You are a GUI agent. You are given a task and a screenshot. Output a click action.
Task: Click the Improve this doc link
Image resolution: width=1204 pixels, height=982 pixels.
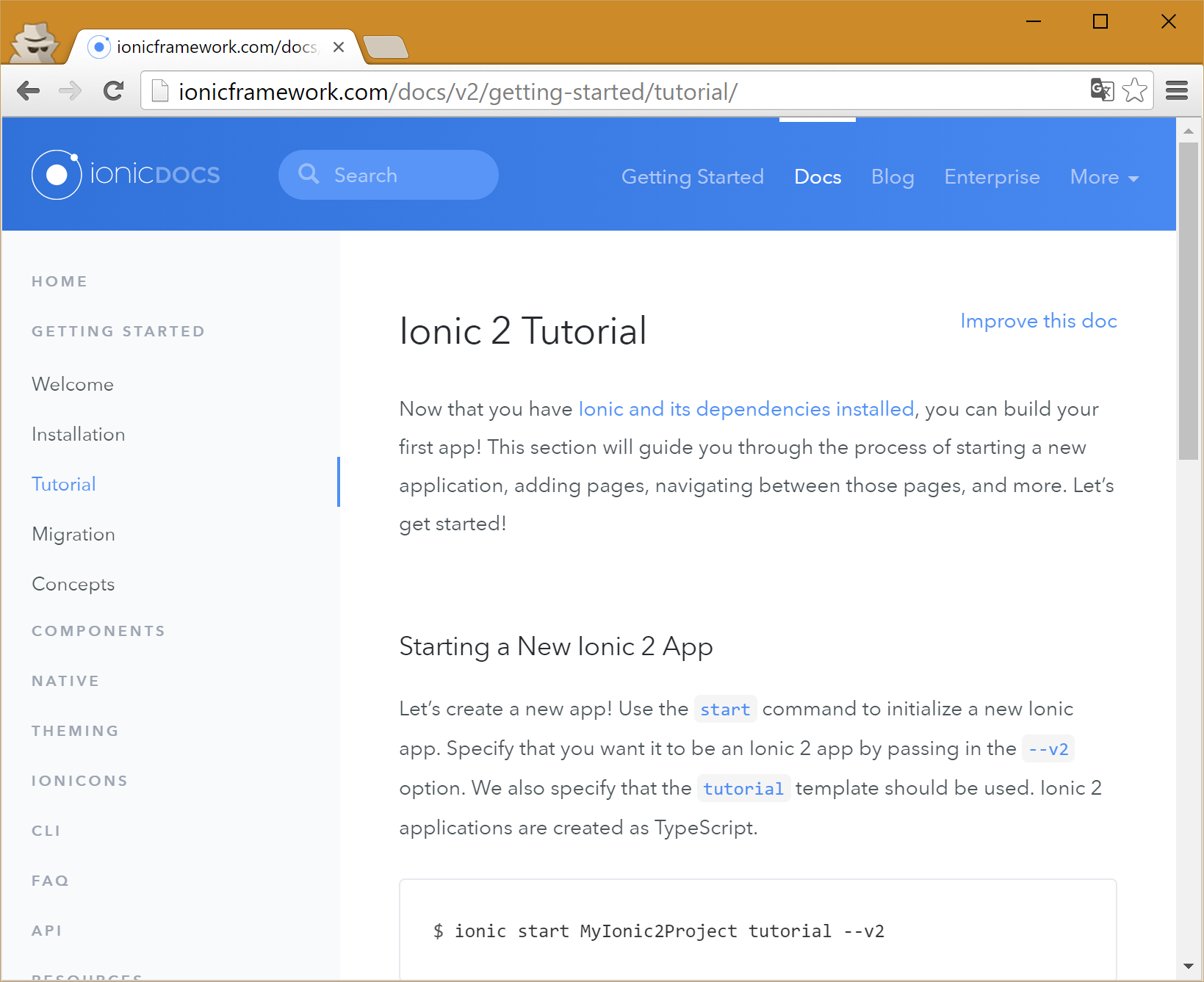[1039, 321]
